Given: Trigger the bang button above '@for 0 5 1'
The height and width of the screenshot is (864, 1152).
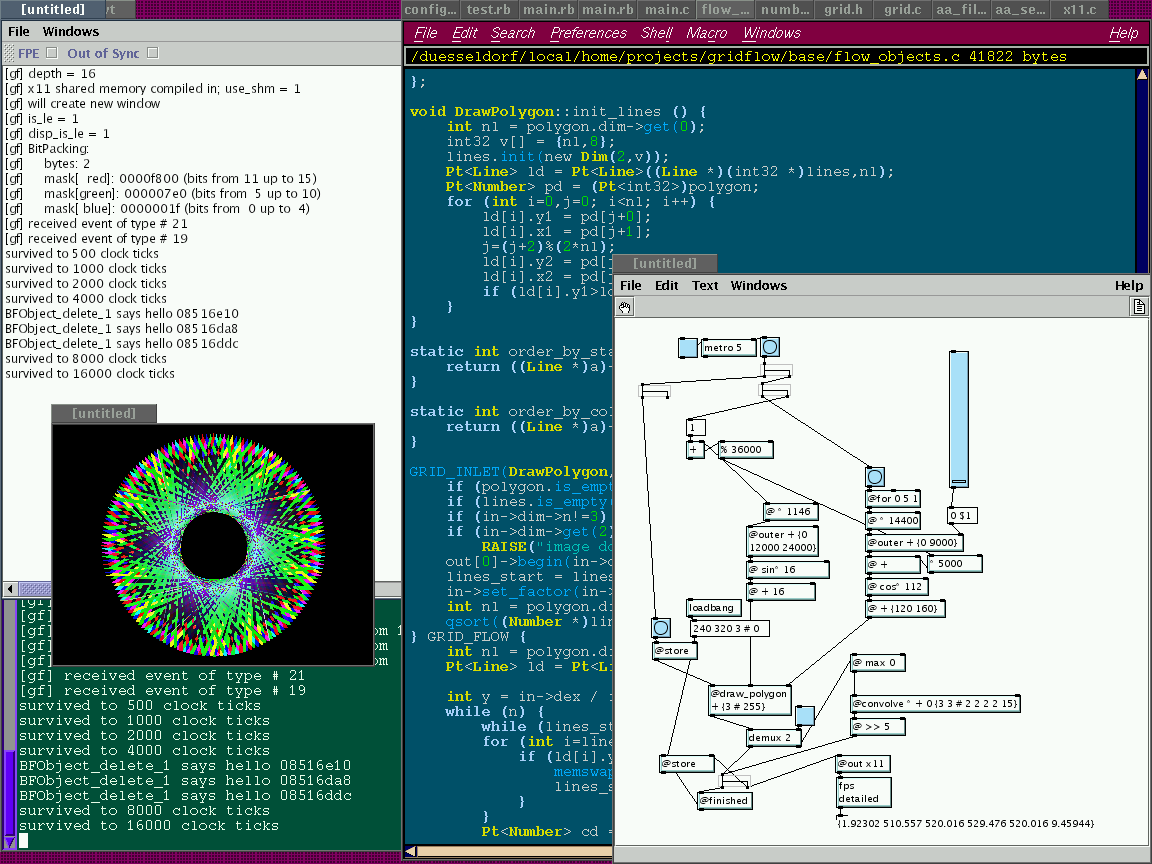Looking at the screenshot, I should click(875, 478).
